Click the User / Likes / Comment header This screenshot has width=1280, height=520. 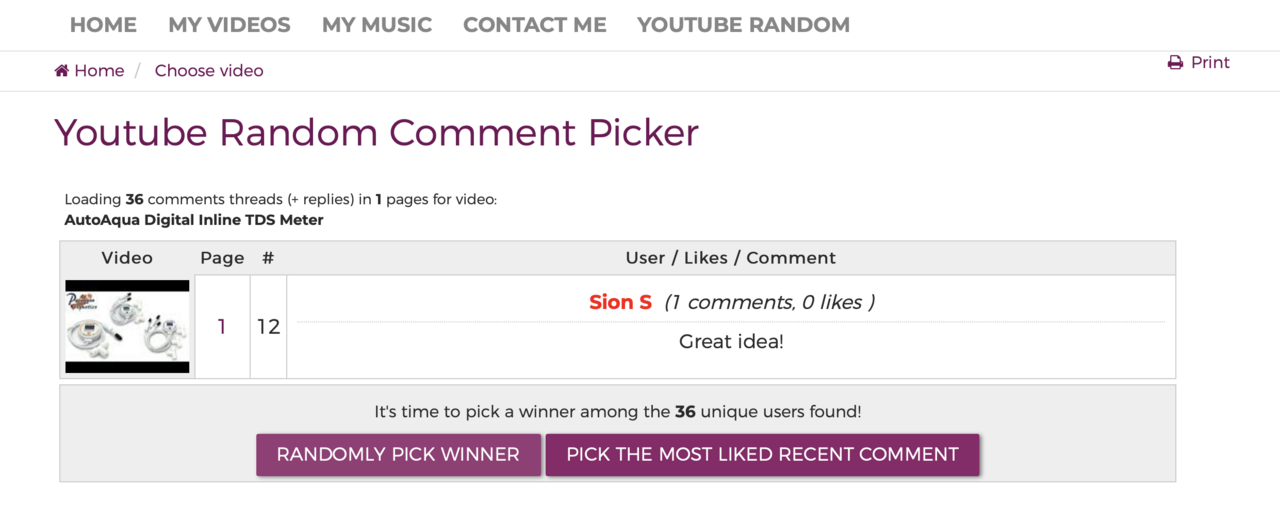tap(731, 258)
